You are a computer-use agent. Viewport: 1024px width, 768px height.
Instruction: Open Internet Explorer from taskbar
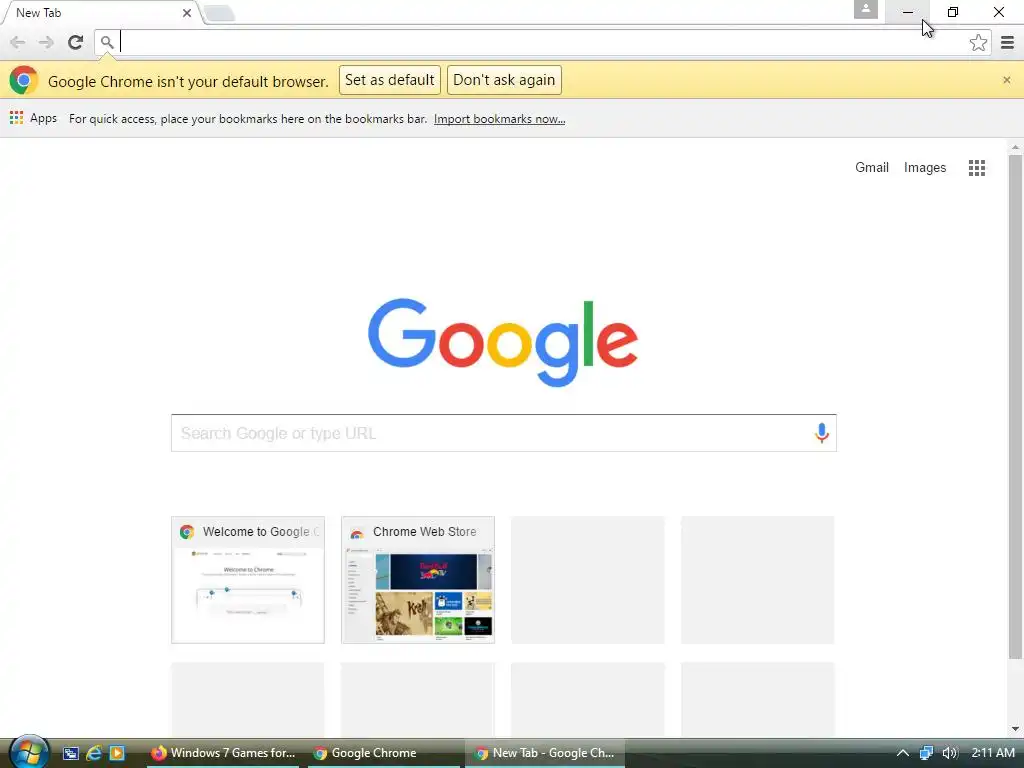tap(93, 753)
